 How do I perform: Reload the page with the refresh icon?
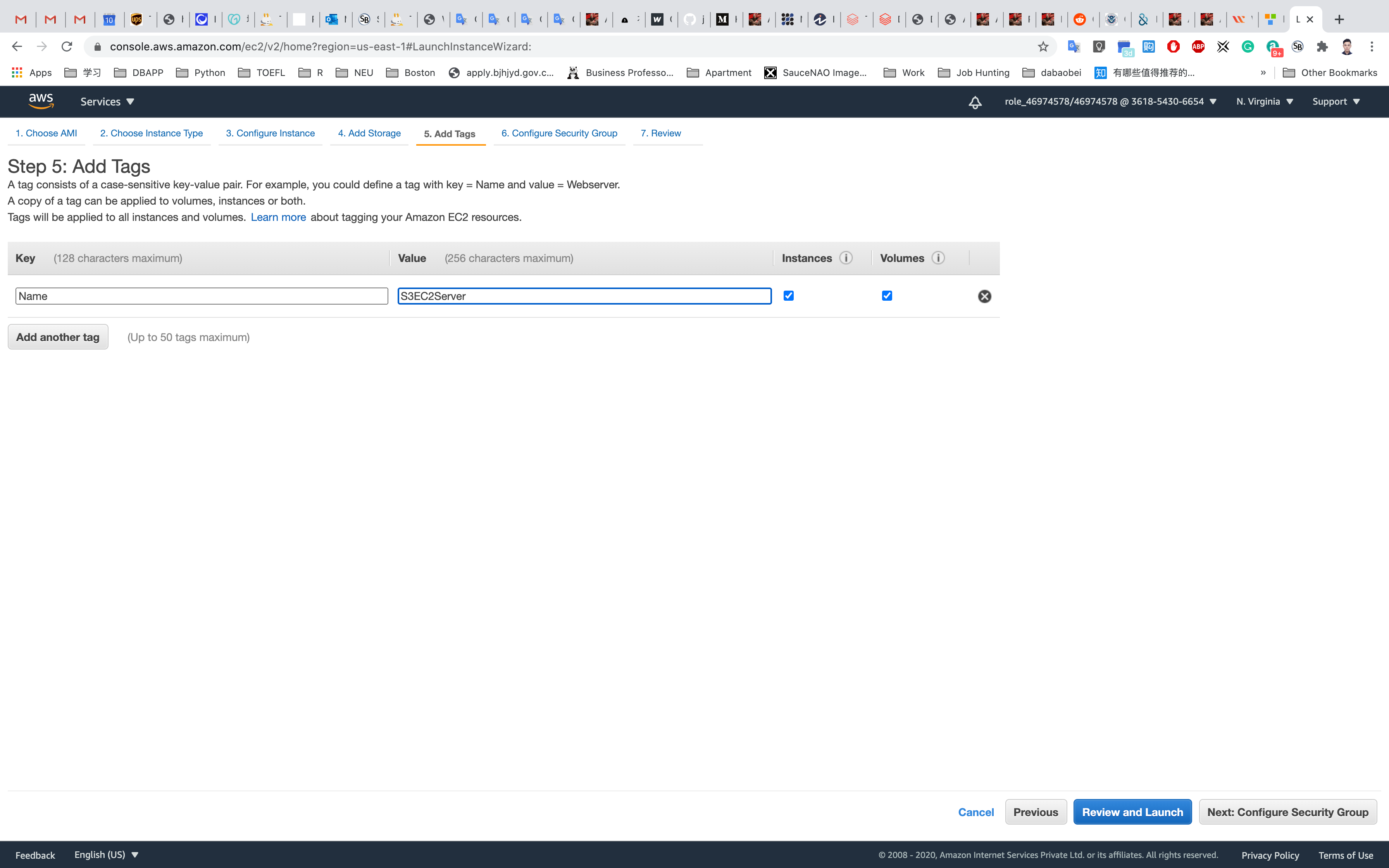pyautogui.click(x=67, y=46)
